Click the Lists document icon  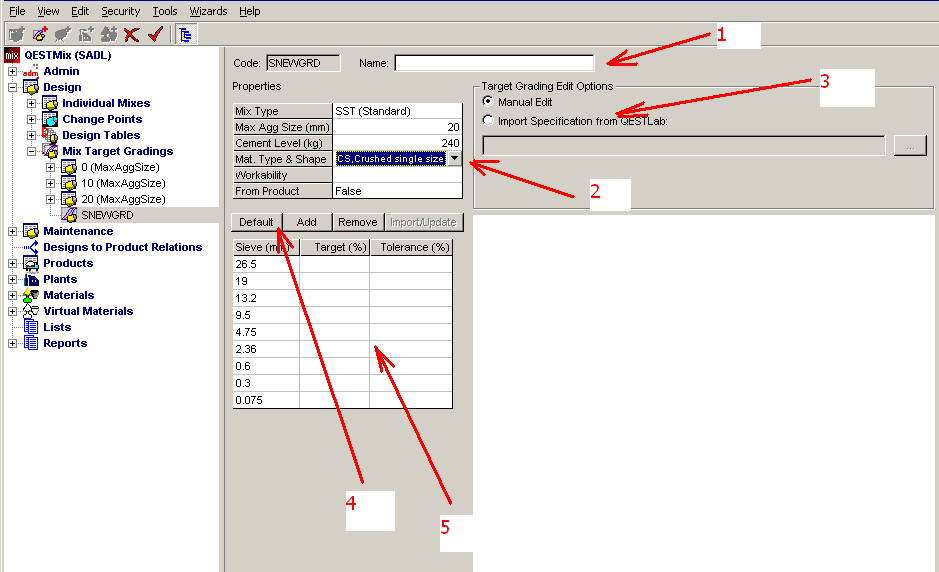pyautogui.click(x=31, y=327)
